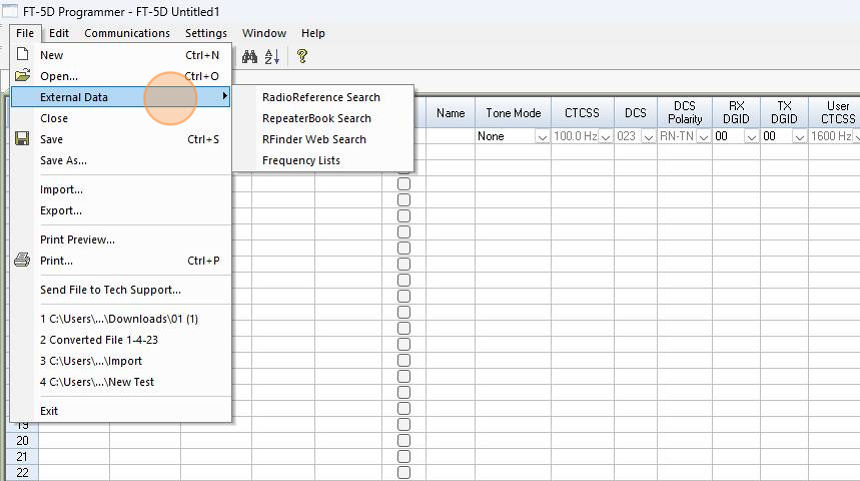Select row header 20
860x481 pixels.
22,440
